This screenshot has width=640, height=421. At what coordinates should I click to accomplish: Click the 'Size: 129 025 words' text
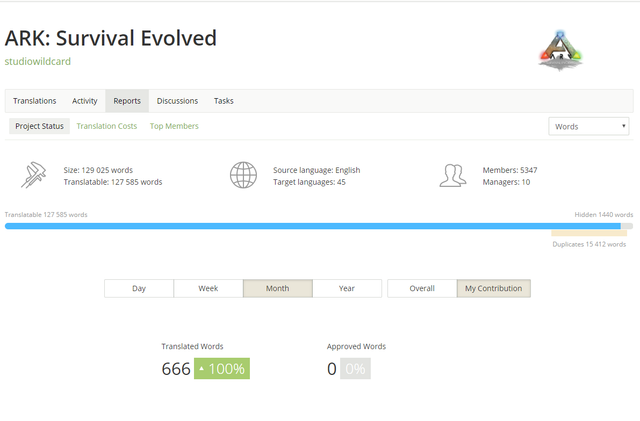[x=98, y=170]
